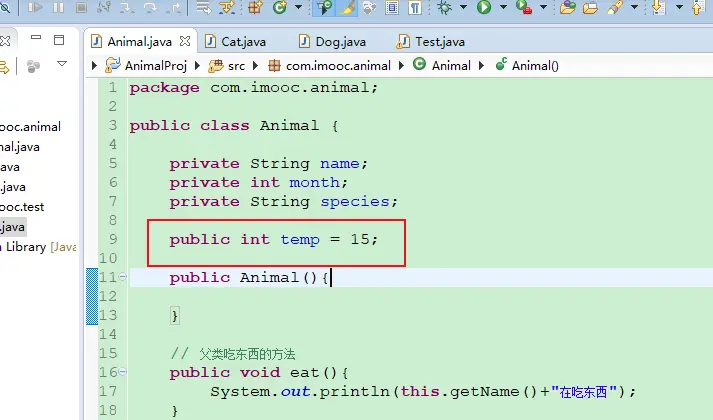This screenshot has height=420, width=713.
Task: Click the green Run icon
Action: 484,7
